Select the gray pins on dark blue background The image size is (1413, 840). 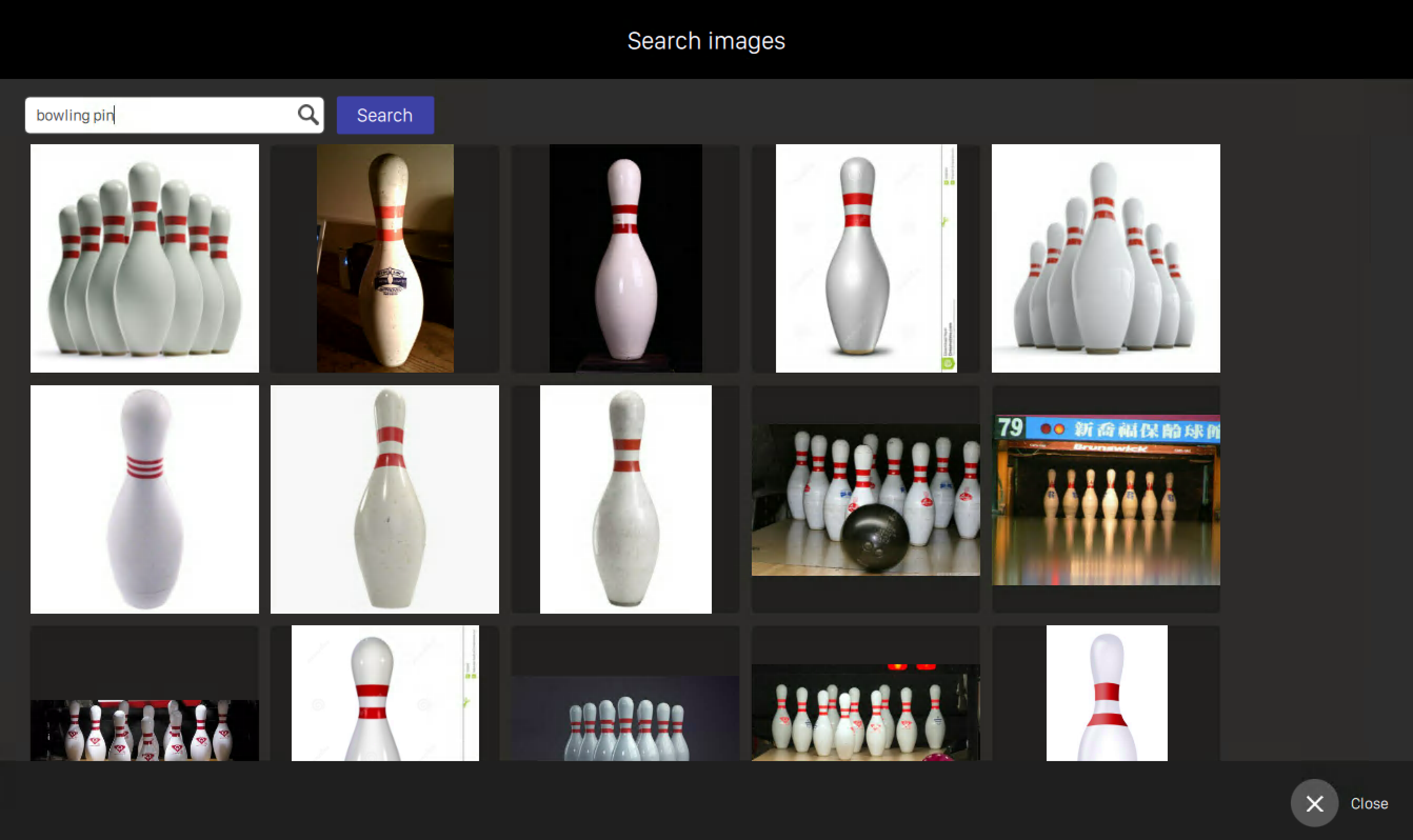tap(625, 718)
